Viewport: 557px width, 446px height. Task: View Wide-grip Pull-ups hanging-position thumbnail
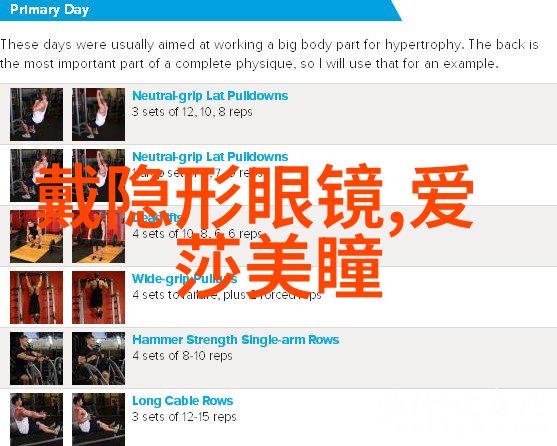tap(37, 298)
